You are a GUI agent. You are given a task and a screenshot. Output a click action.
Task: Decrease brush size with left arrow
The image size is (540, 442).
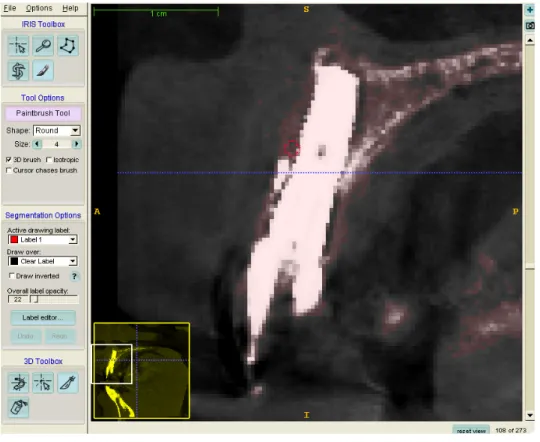[37, 144]
